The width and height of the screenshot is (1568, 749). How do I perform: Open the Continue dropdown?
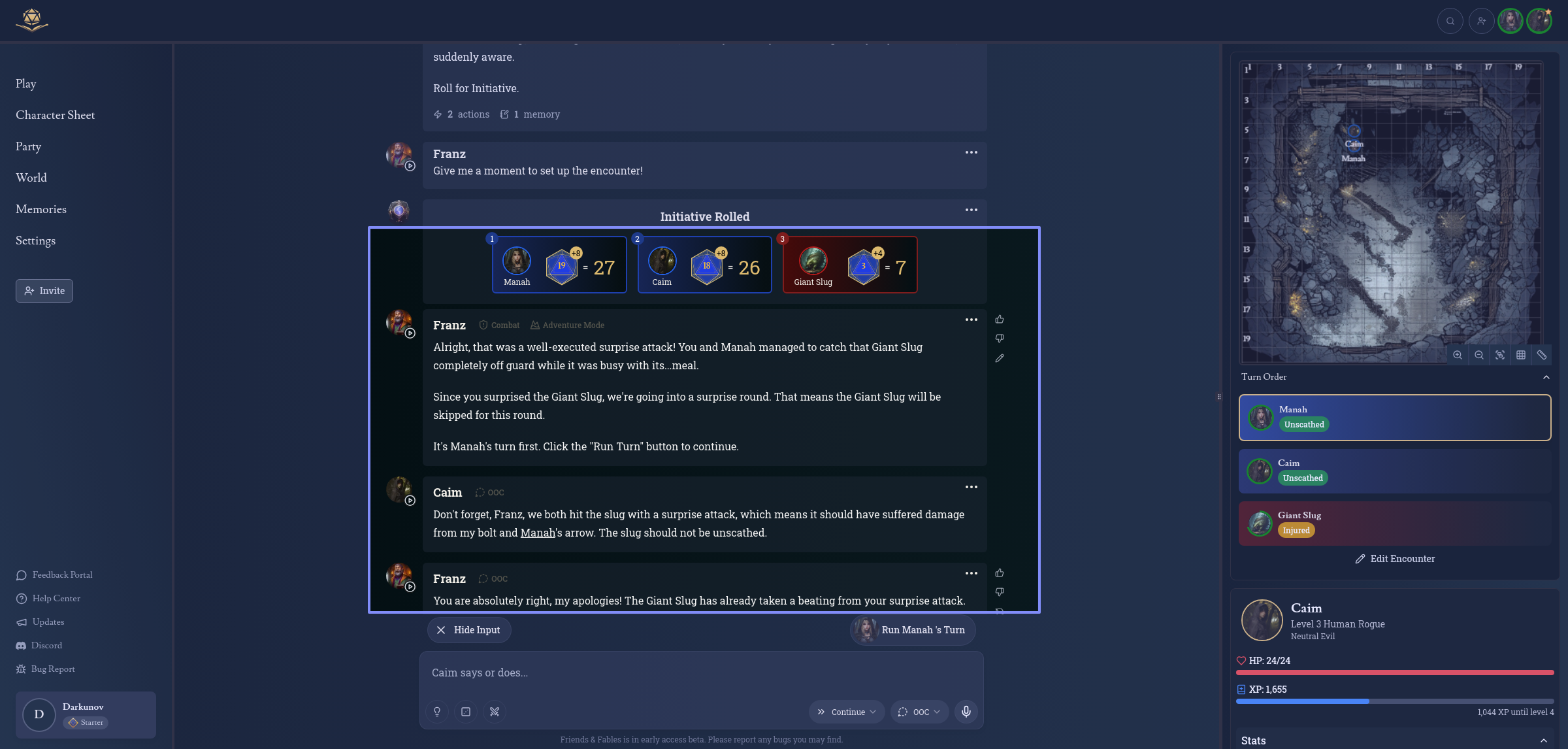click(x=847, y=712)
